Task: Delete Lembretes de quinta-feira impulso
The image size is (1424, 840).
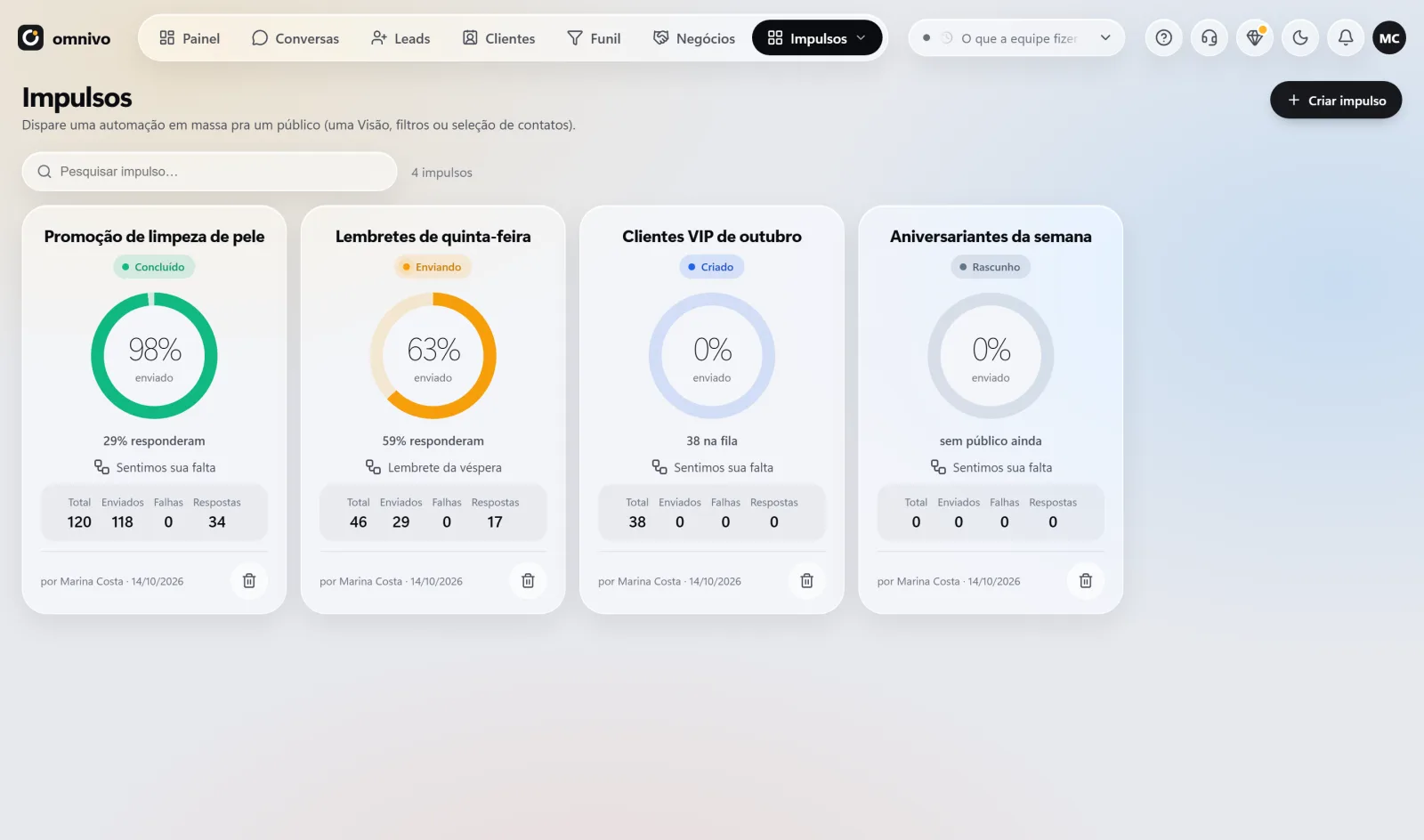Action: 528,580
